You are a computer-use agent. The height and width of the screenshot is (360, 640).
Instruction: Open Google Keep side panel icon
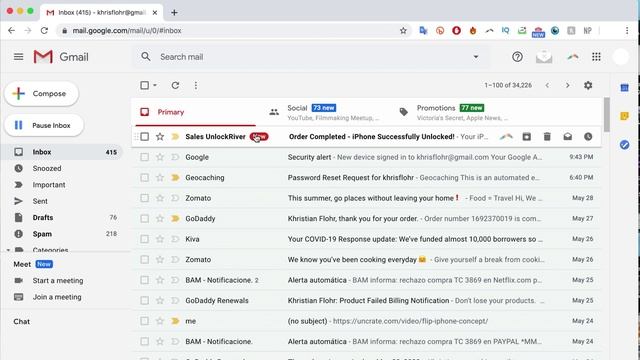coord(624,116)
